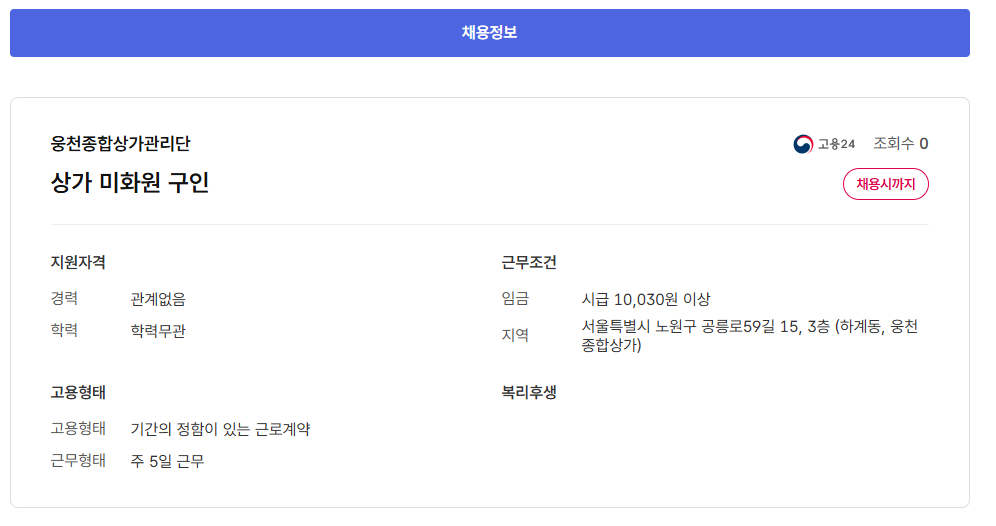This screenshot has width=996, height=526.
Task: Select the 근무조건 section heading
Action: coord(529,263)
